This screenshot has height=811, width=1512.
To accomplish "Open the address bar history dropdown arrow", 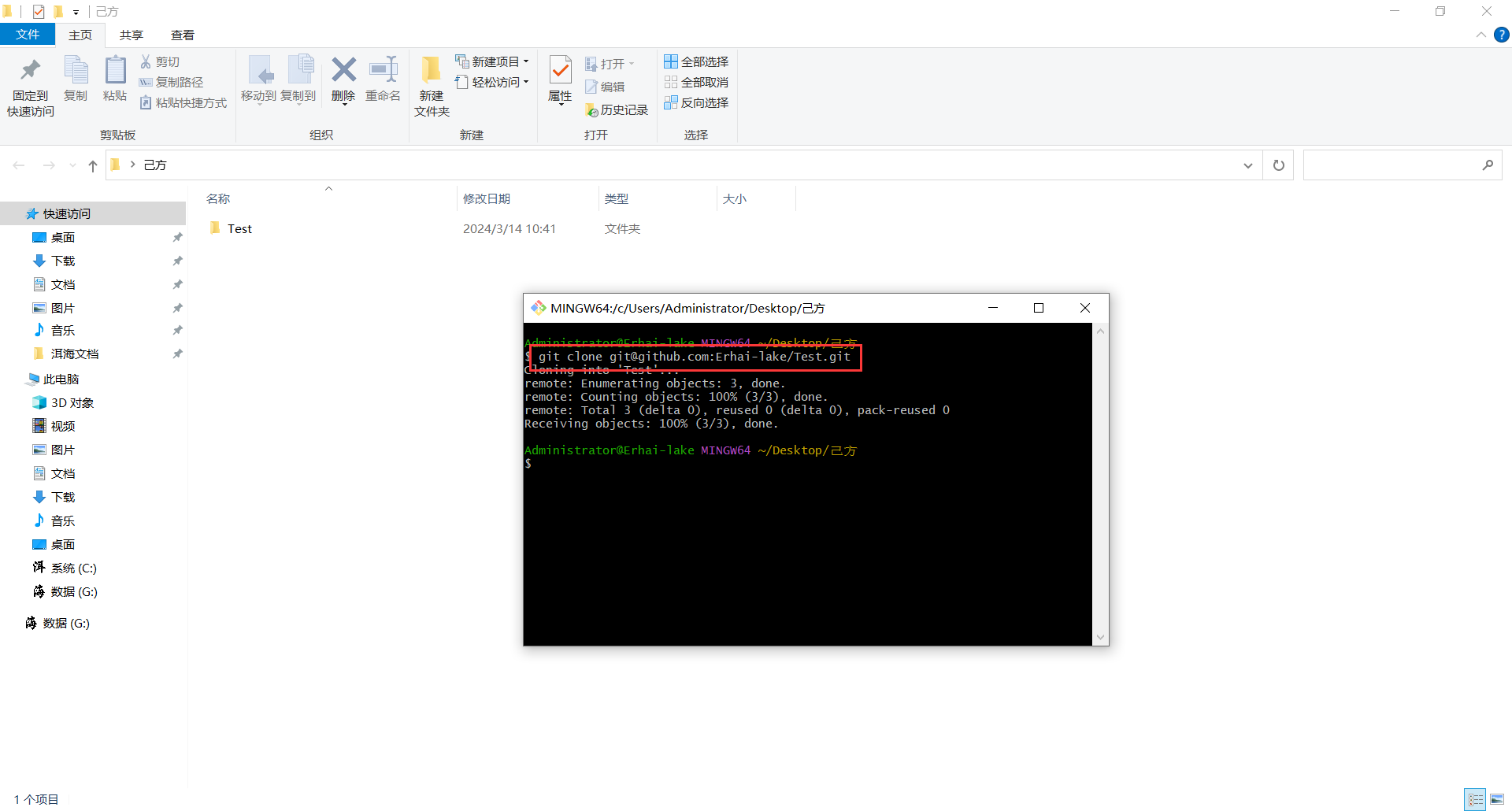I will 1247,165.
